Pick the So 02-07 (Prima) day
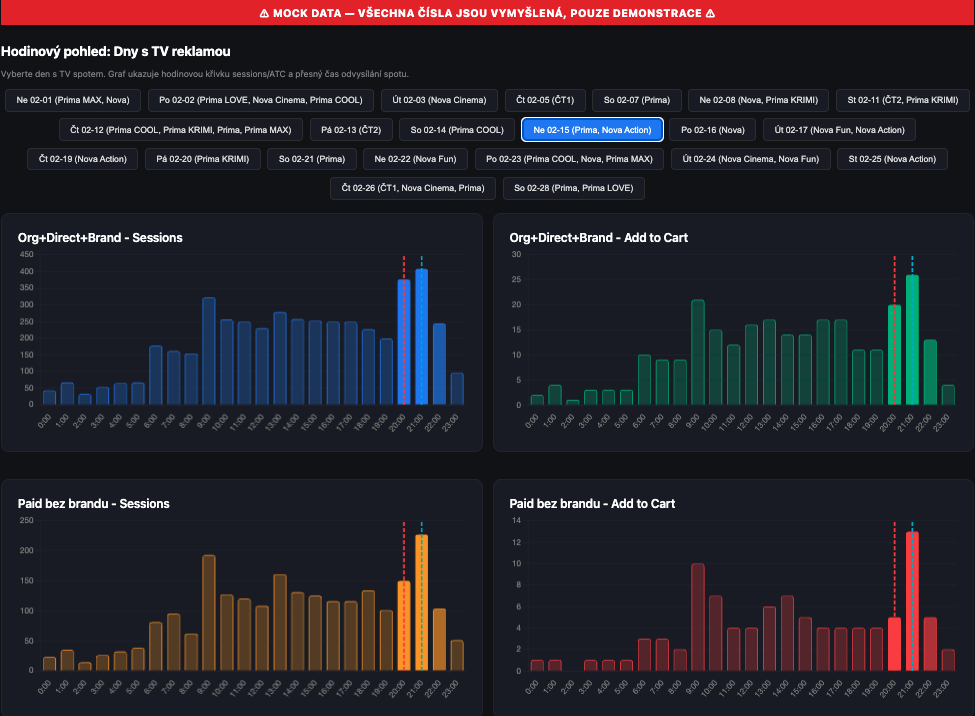The image size is (975, 716). (x=636, y=100)
